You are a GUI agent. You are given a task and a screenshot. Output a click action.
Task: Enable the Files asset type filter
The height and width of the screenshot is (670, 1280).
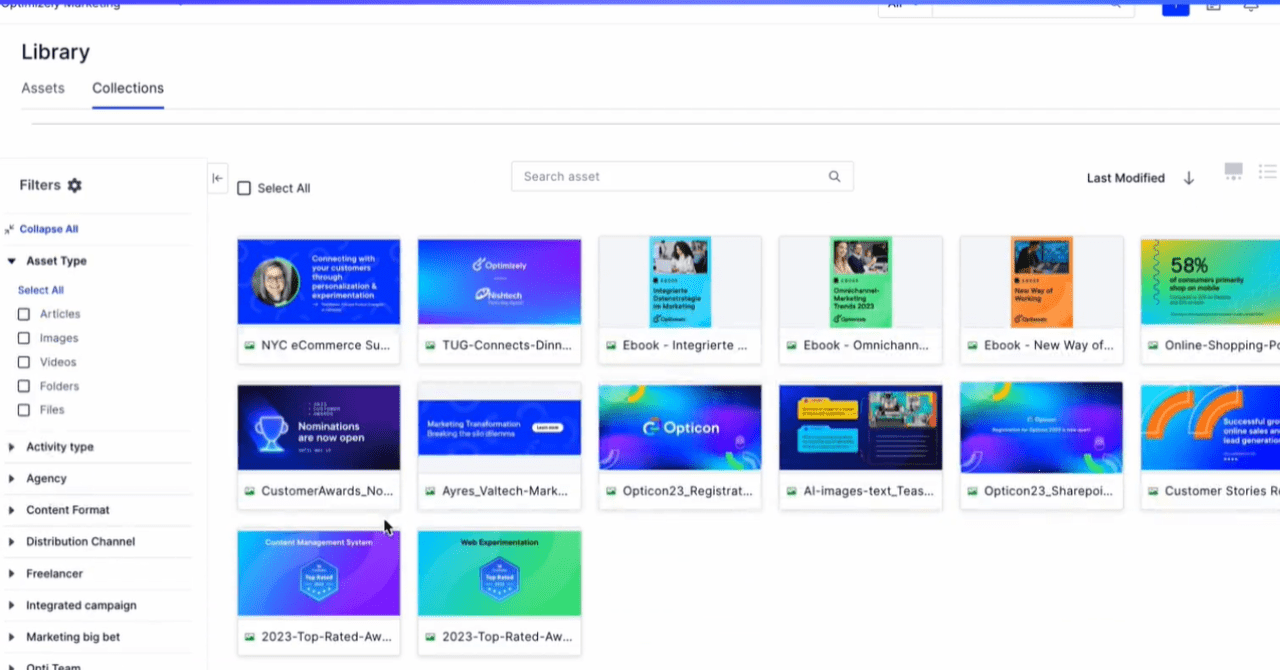[24, 410]
